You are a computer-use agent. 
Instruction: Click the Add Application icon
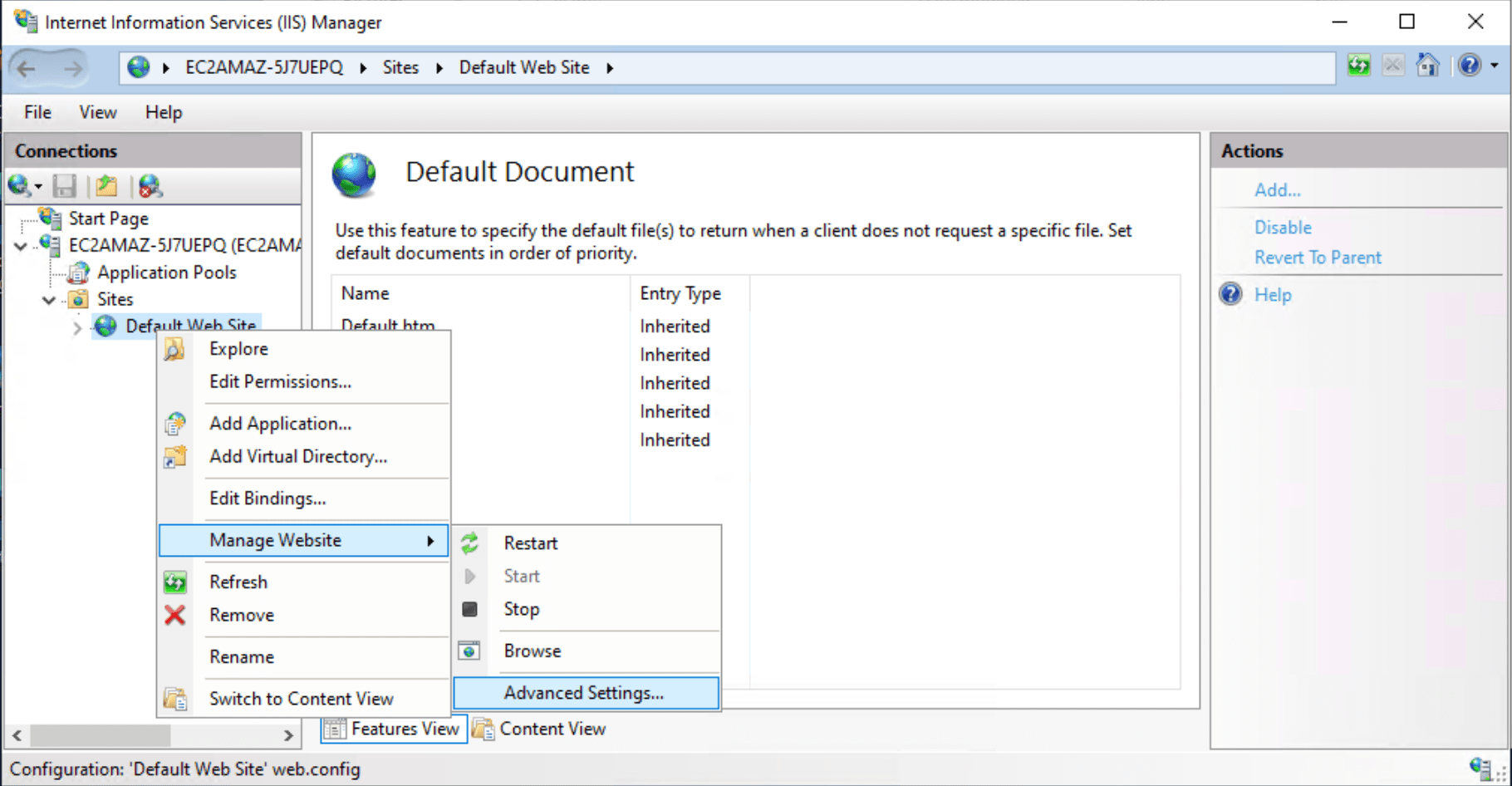tap(174, 424)
